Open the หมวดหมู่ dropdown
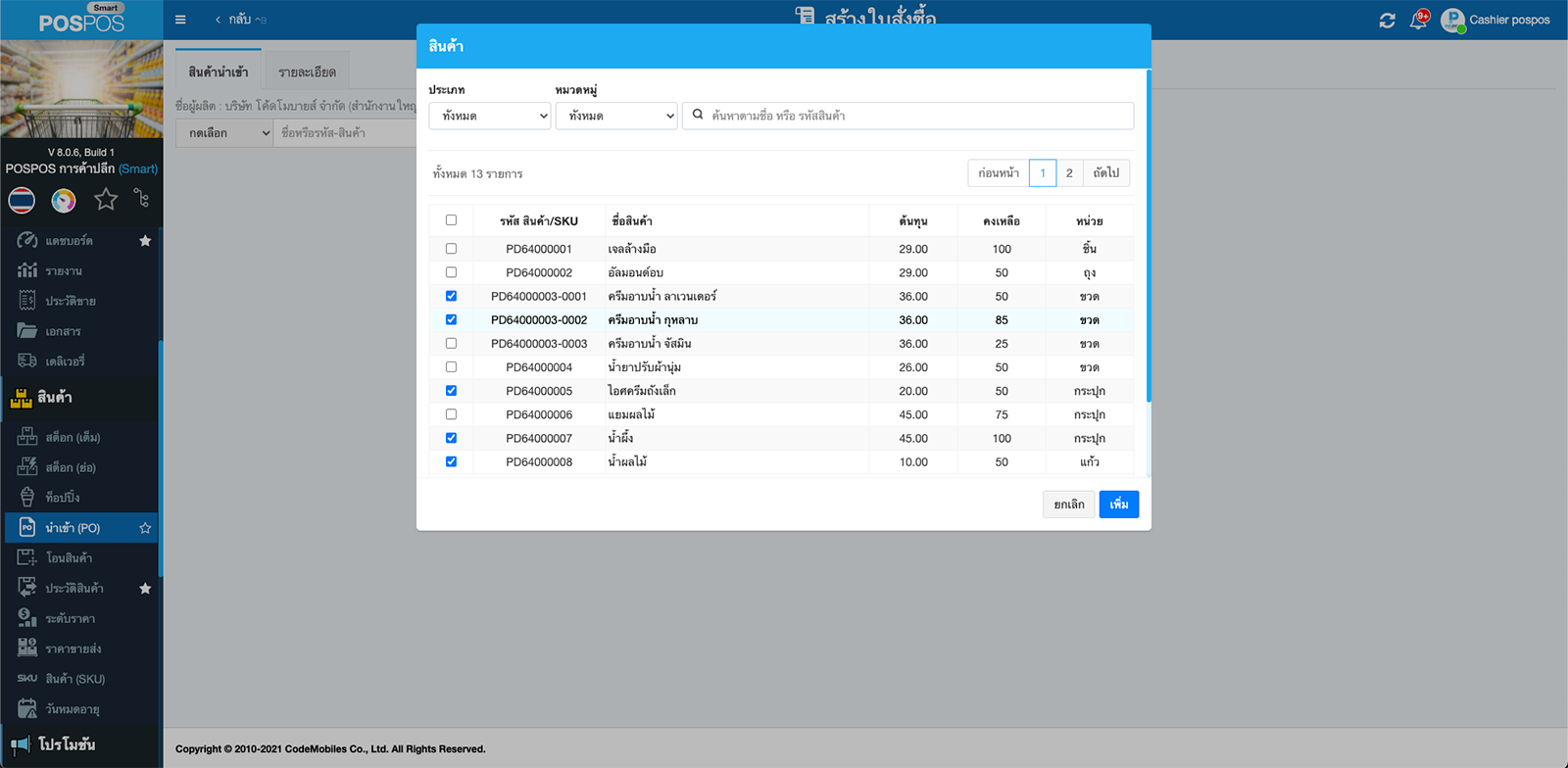The image size is (1568, 768). click(x=616, y=116)
